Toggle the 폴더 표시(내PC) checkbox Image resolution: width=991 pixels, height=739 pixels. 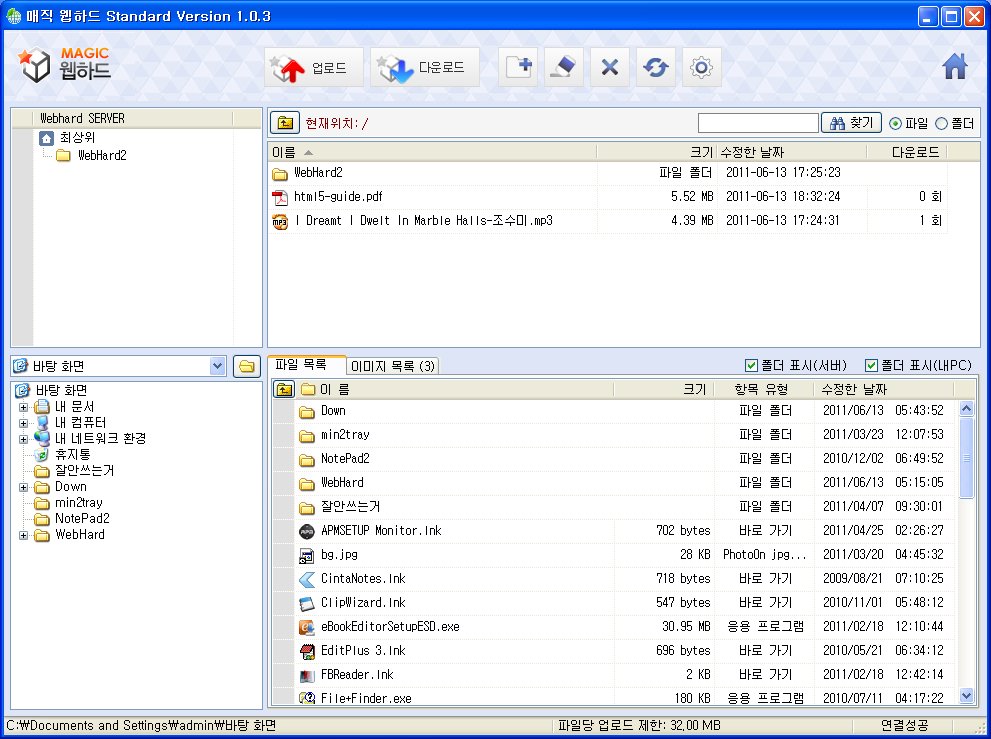pyautogui.click(x=871, y=366)
